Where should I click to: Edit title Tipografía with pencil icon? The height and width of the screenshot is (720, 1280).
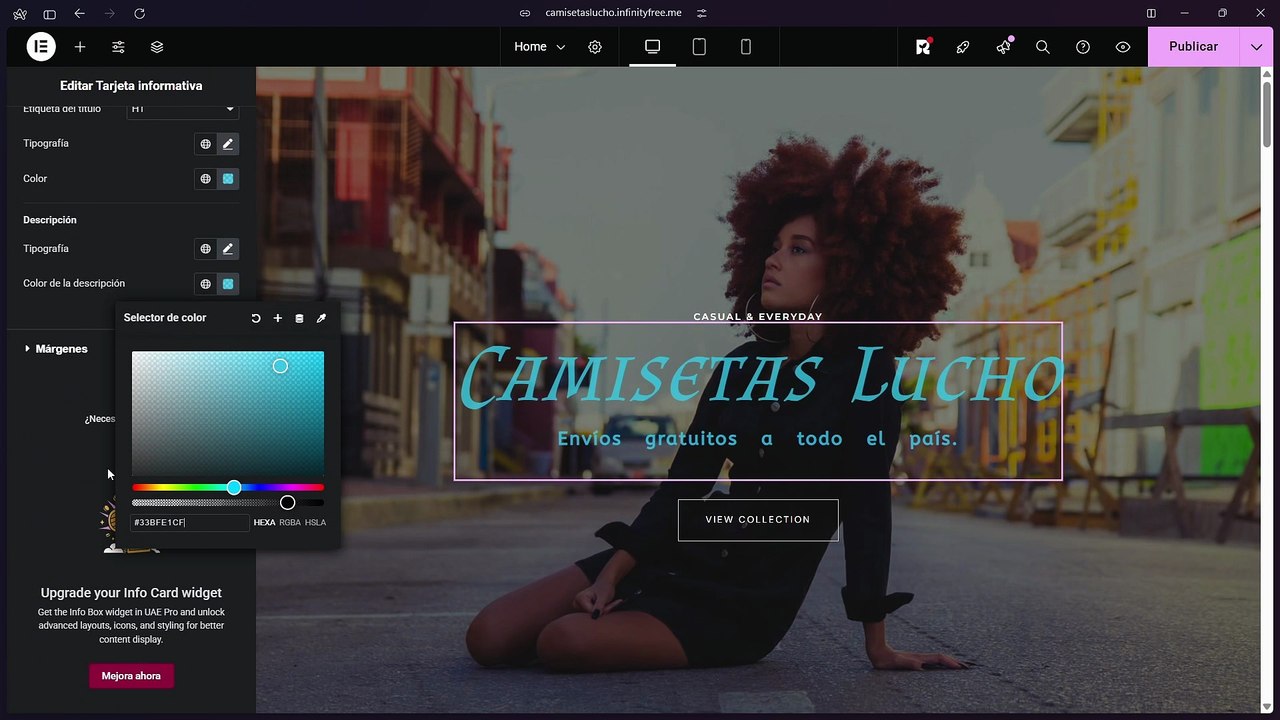tap(228, 144)
